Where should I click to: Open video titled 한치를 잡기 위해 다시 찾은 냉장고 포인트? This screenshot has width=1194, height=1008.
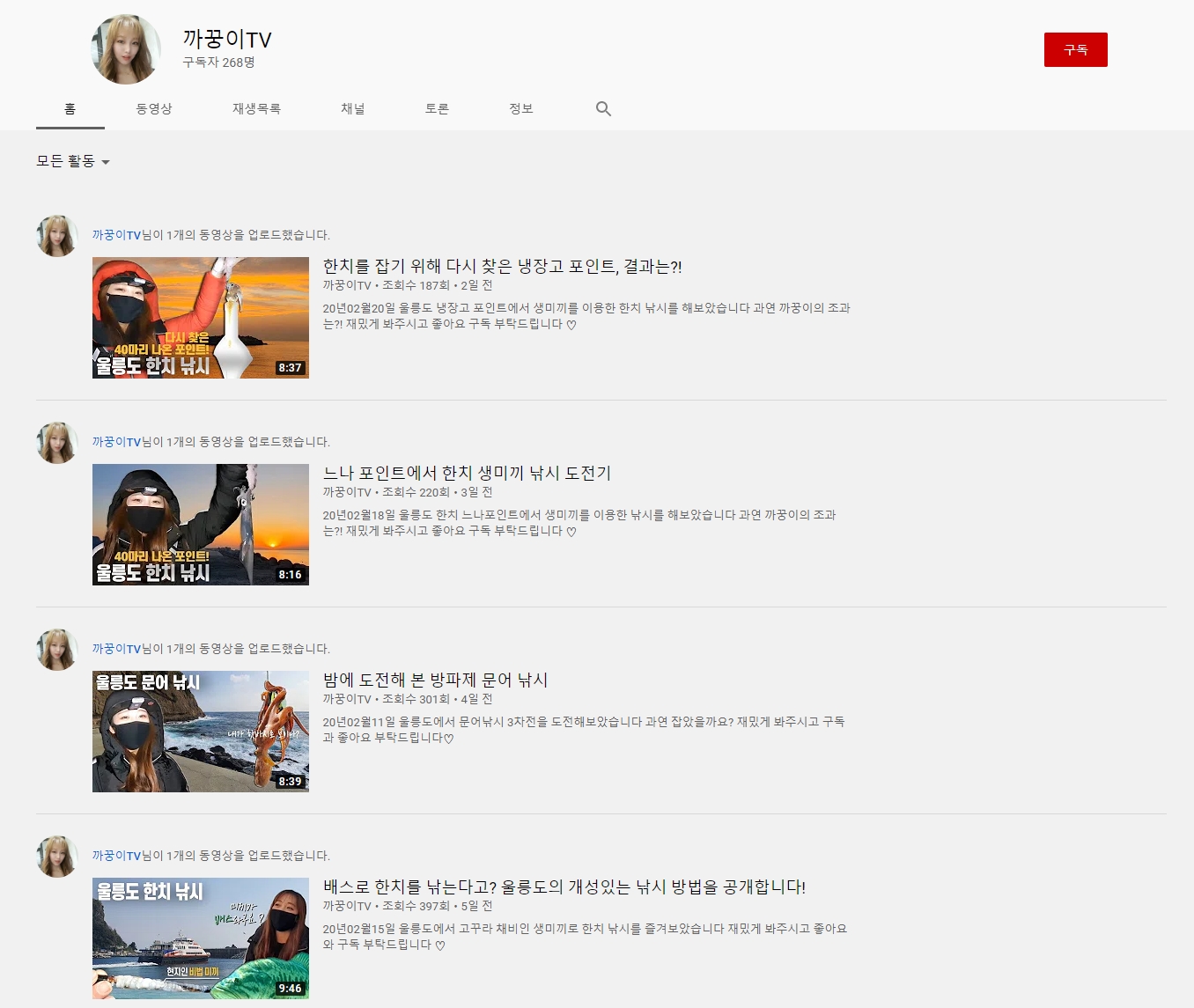[502, 266]
